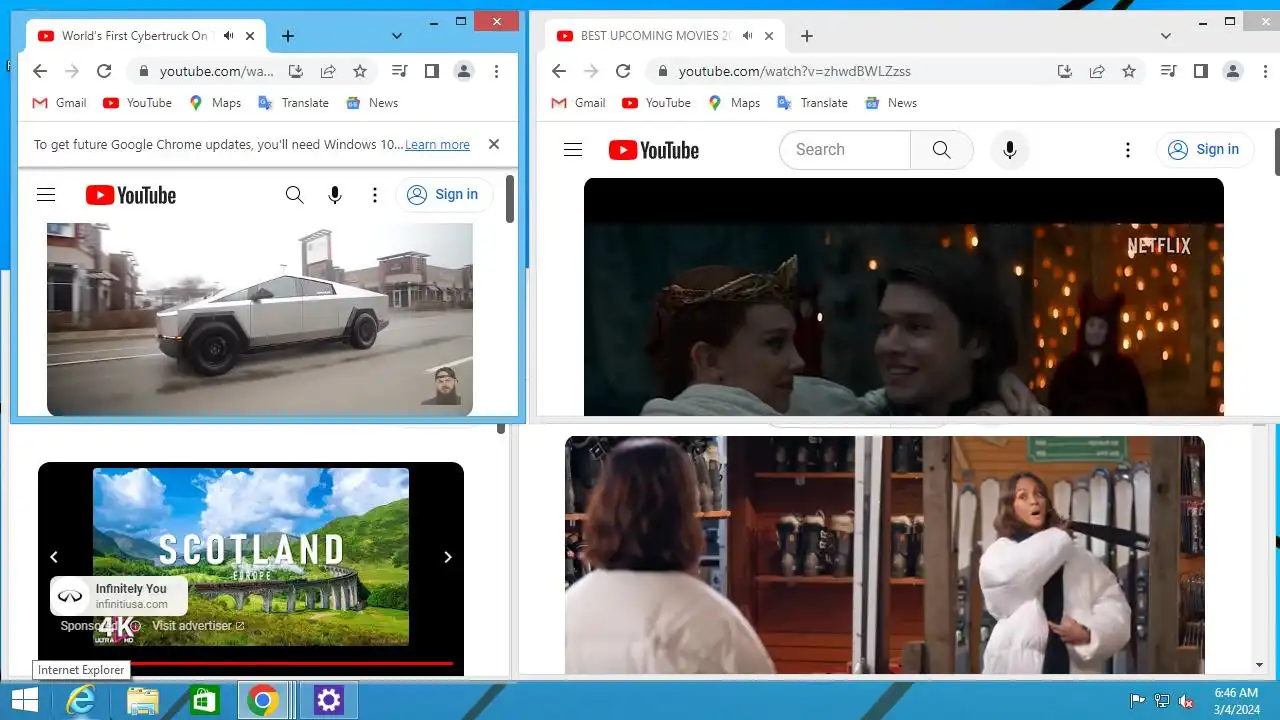Open Translate bookmark in right window
The height and width of the screenshot is (720, 1280).
[x=813, y=103]
